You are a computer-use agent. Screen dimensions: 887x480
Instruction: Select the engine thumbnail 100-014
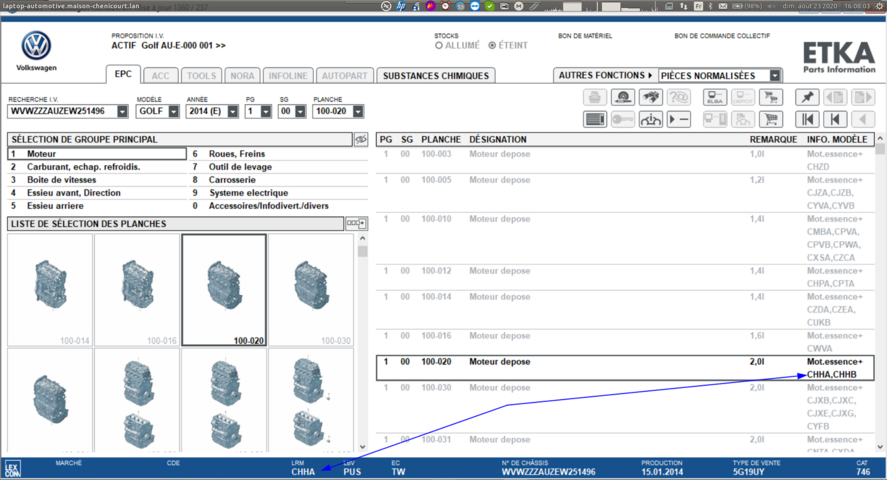(x=50, y=290)
